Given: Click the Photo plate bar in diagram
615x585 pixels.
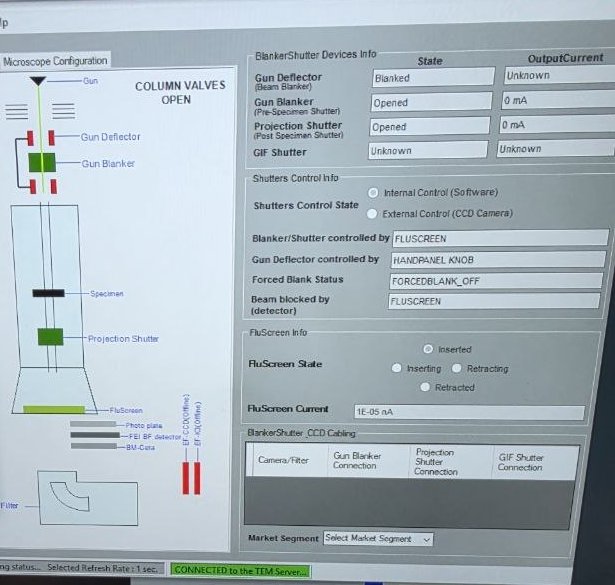Looking at the screenshot, I should click(93, 424).
